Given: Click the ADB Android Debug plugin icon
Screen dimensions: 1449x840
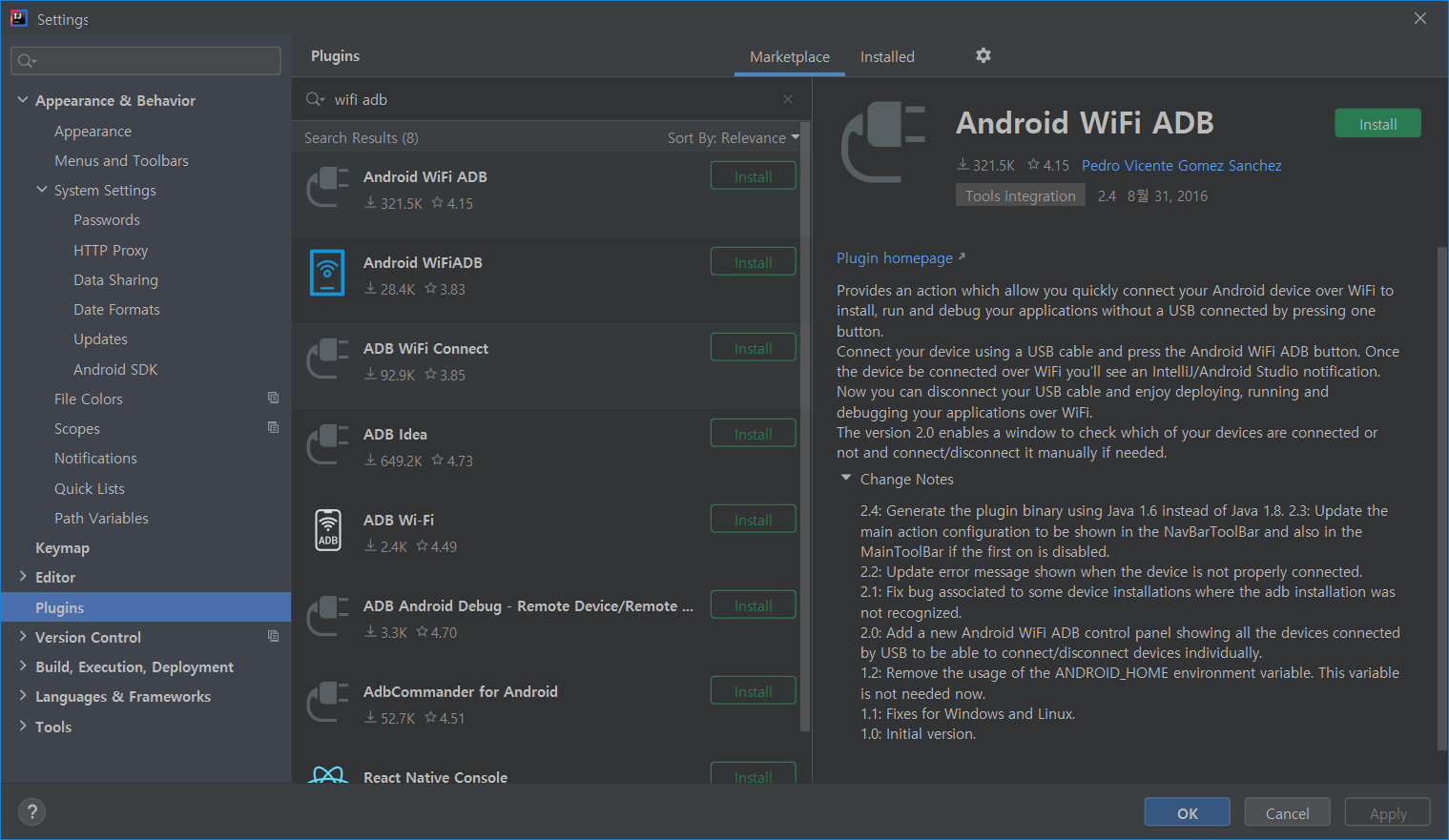Looking at the screenshot, I should coord(328,616).
